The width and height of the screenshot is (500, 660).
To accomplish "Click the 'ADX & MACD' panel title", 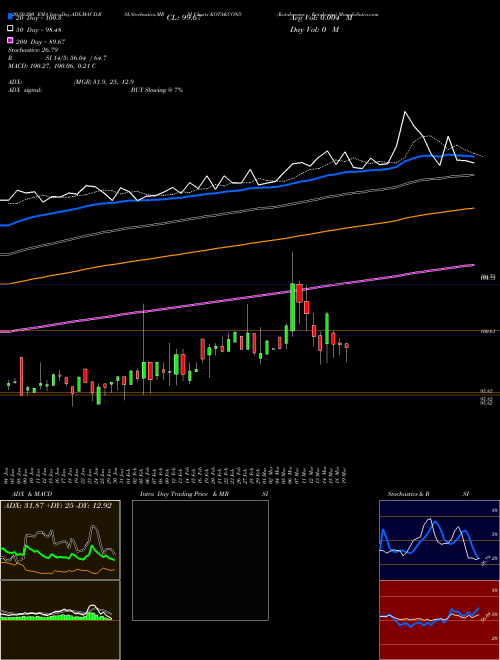I will (32, 494).
